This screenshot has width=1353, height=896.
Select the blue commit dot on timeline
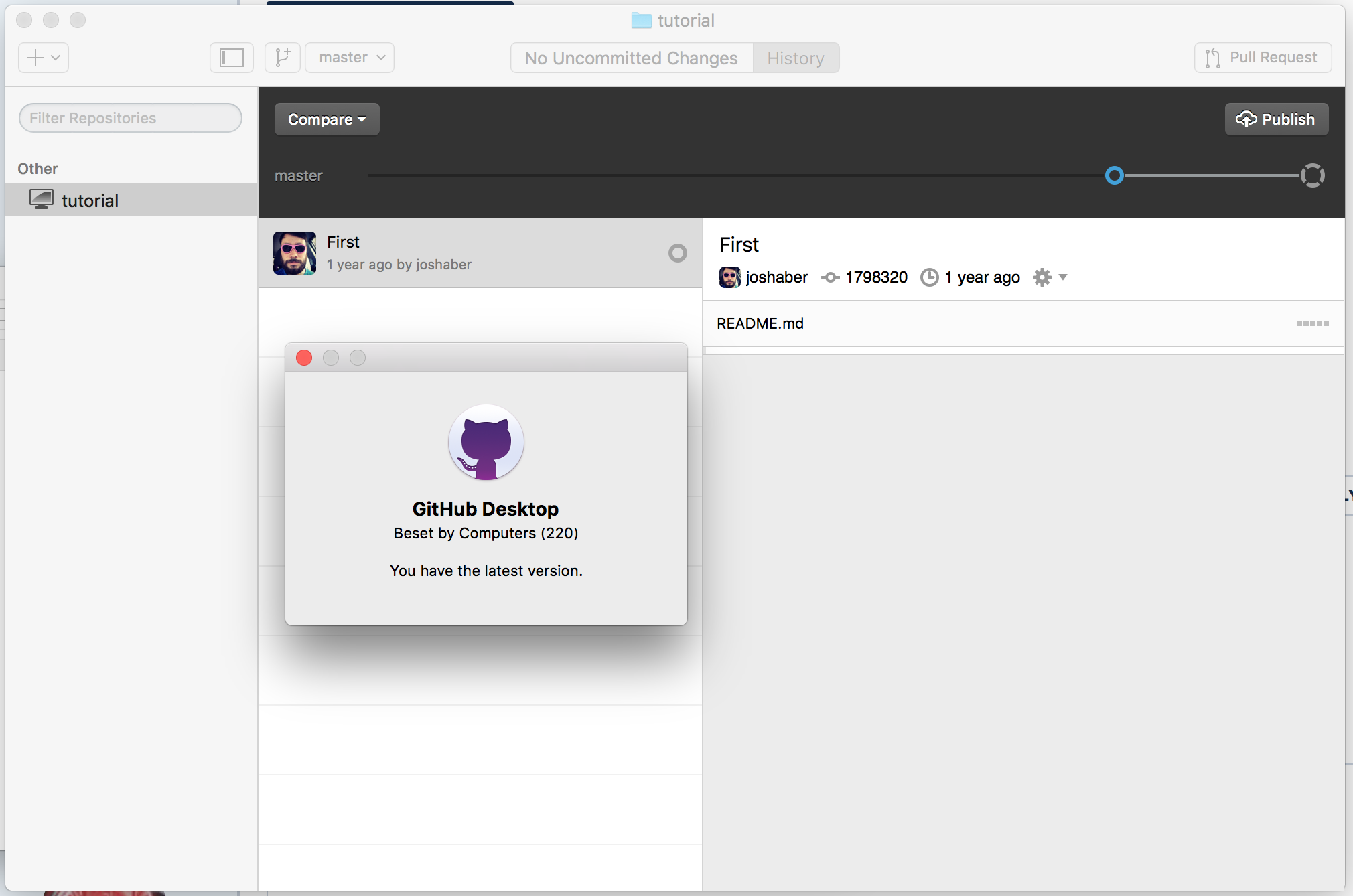[x=1115, y=175]
